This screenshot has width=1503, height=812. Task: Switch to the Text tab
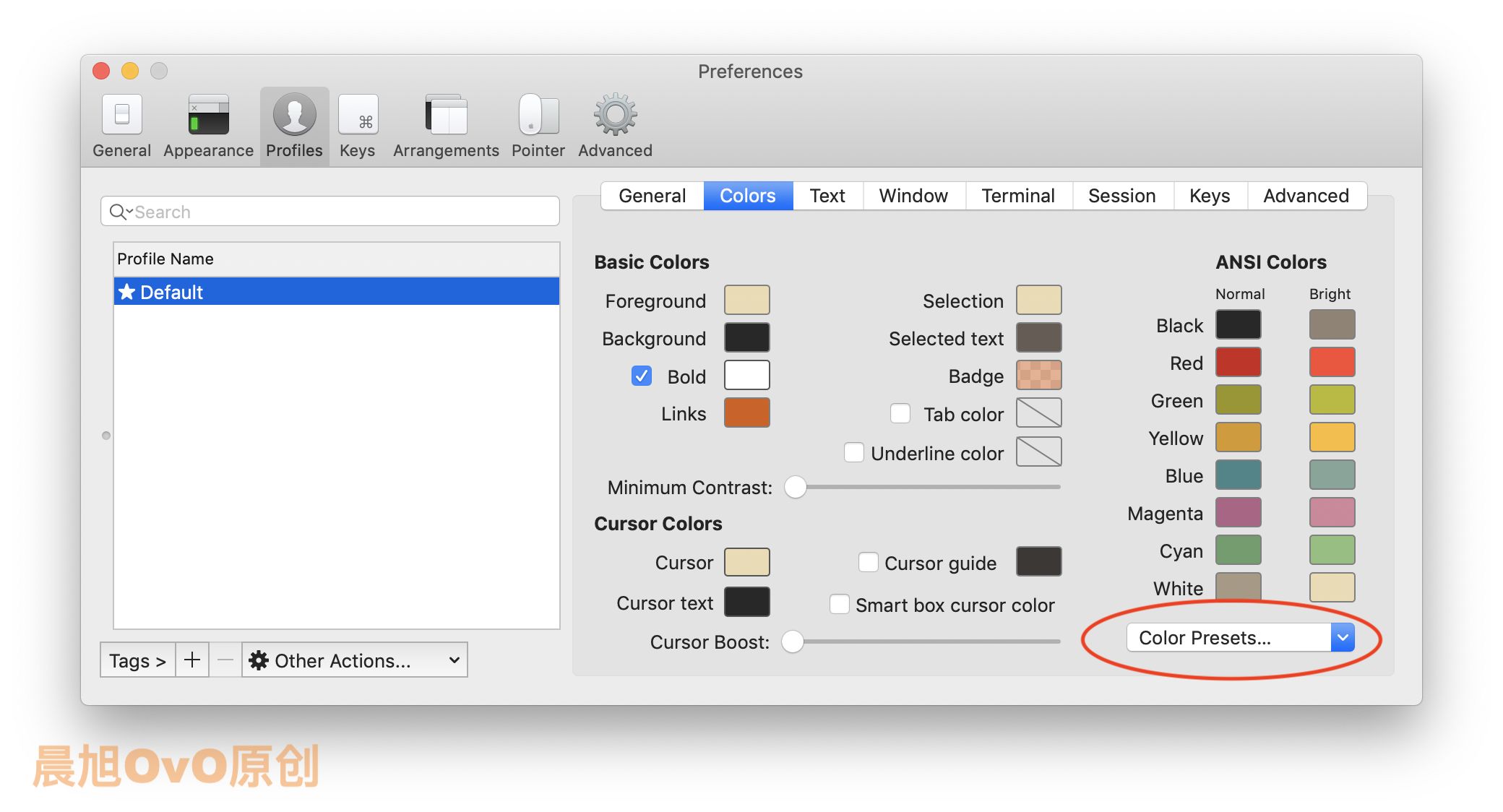[x=827, y=196]
